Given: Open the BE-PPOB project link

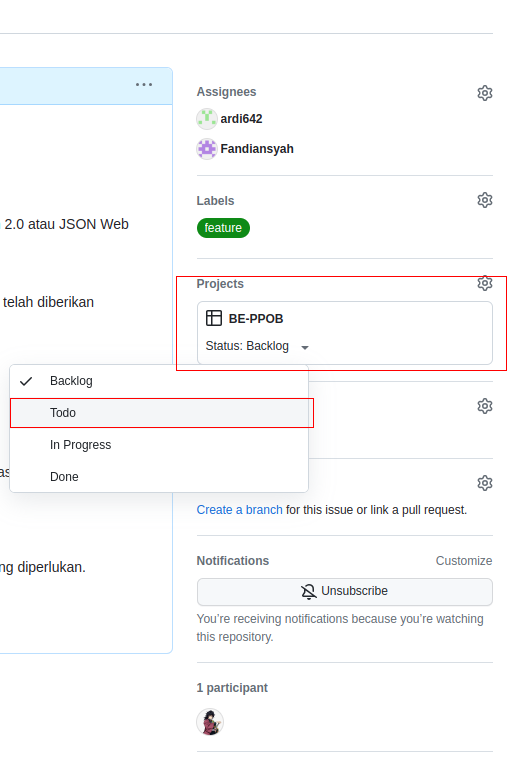Looking at the screenshot, I should [x=256, y=319].
